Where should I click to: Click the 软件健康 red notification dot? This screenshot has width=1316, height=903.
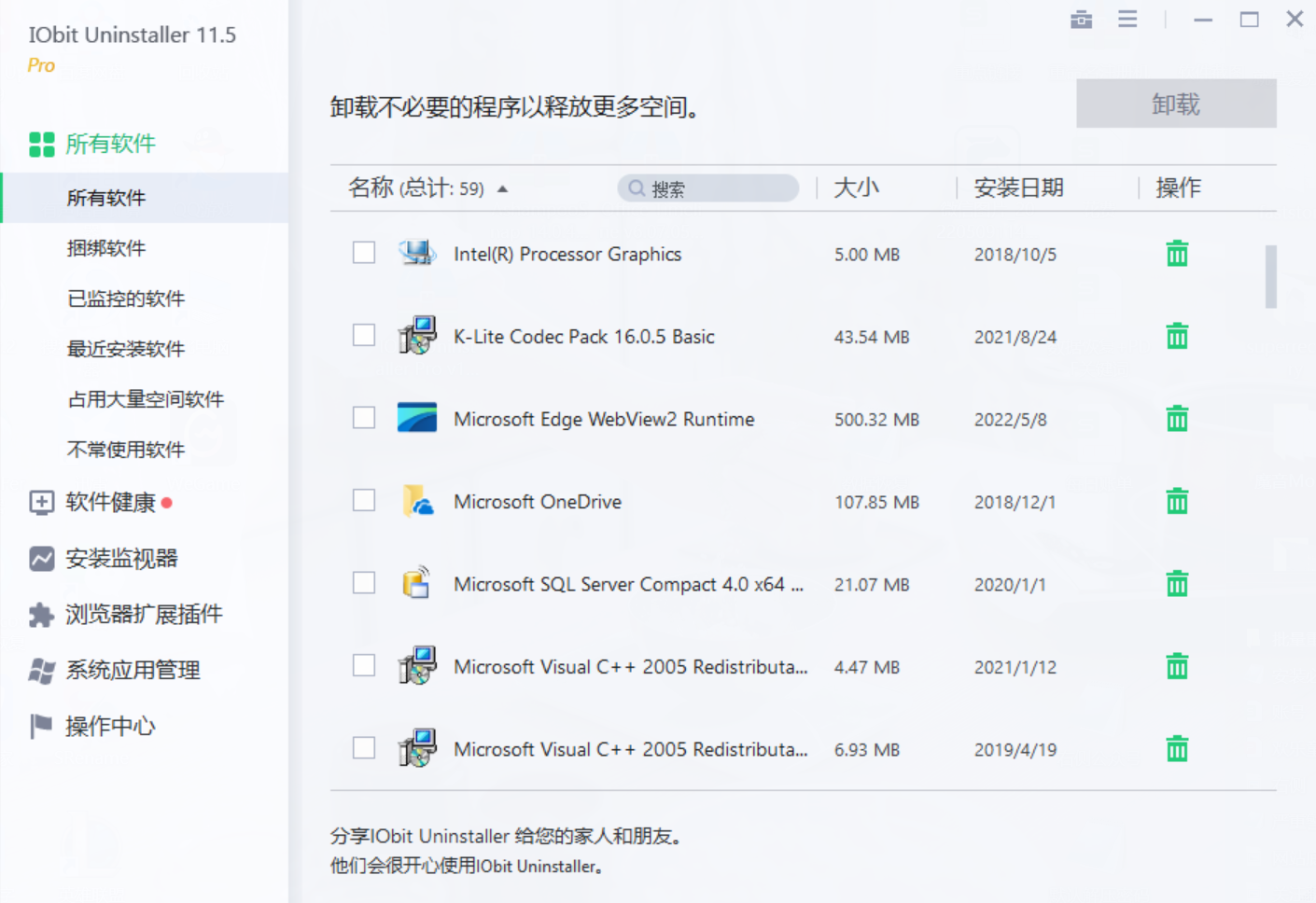click(x=167, y=503)
